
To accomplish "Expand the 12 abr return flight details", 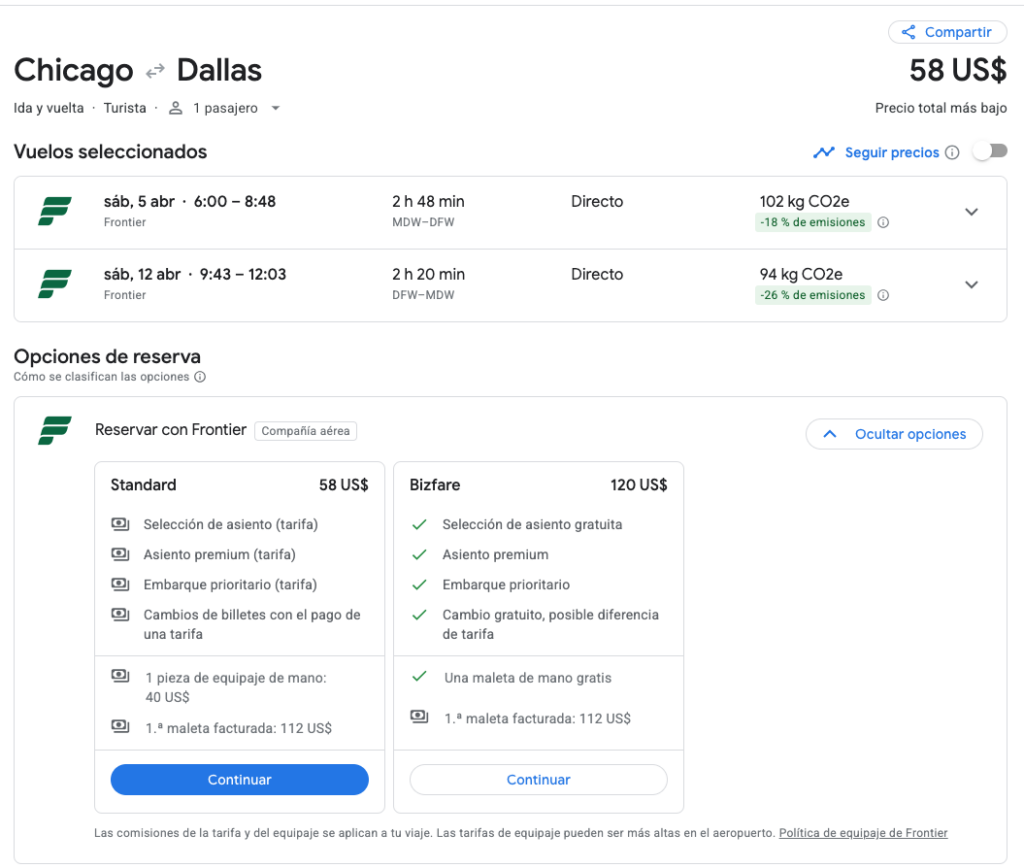I will coord(971,285).
